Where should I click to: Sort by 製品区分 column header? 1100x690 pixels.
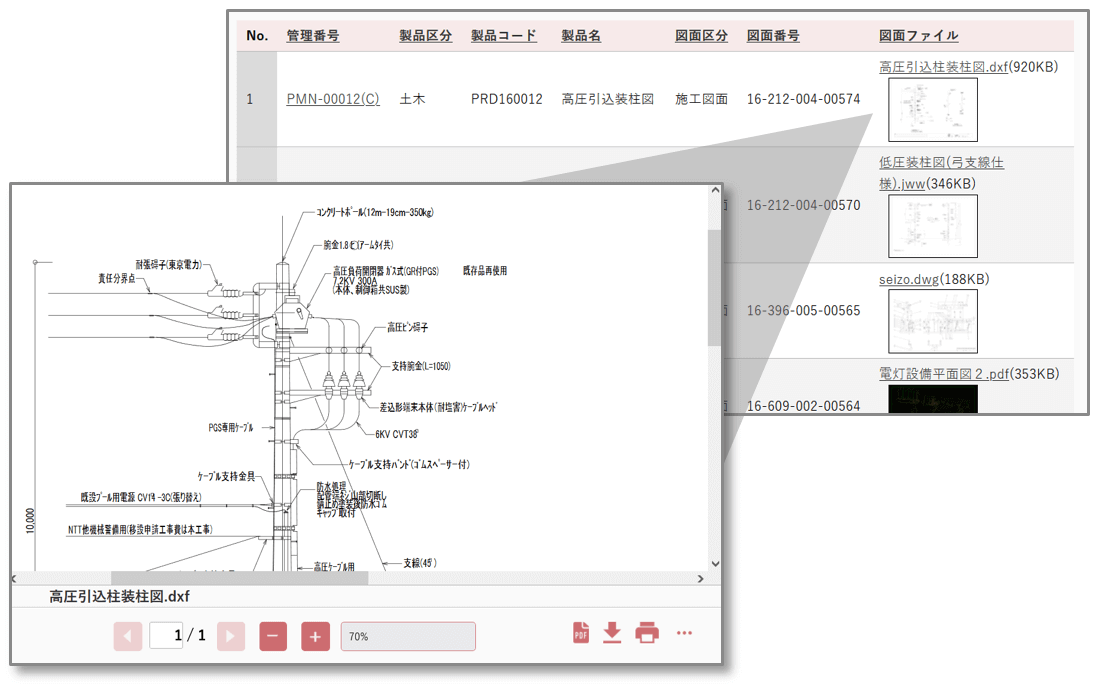425,36
